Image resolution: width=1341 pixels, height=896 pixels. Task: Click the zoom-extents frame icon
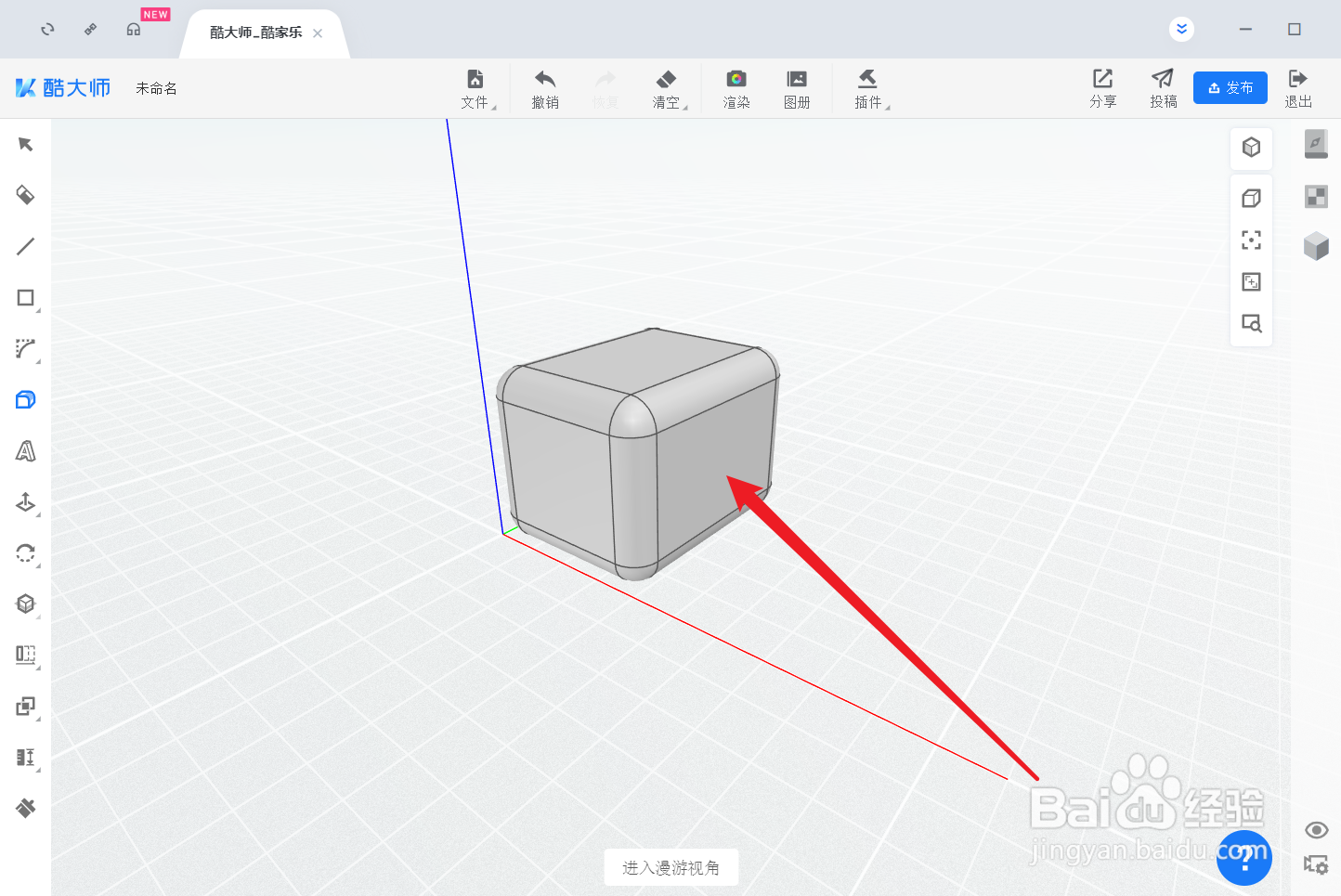click(x=1251, y=281)
